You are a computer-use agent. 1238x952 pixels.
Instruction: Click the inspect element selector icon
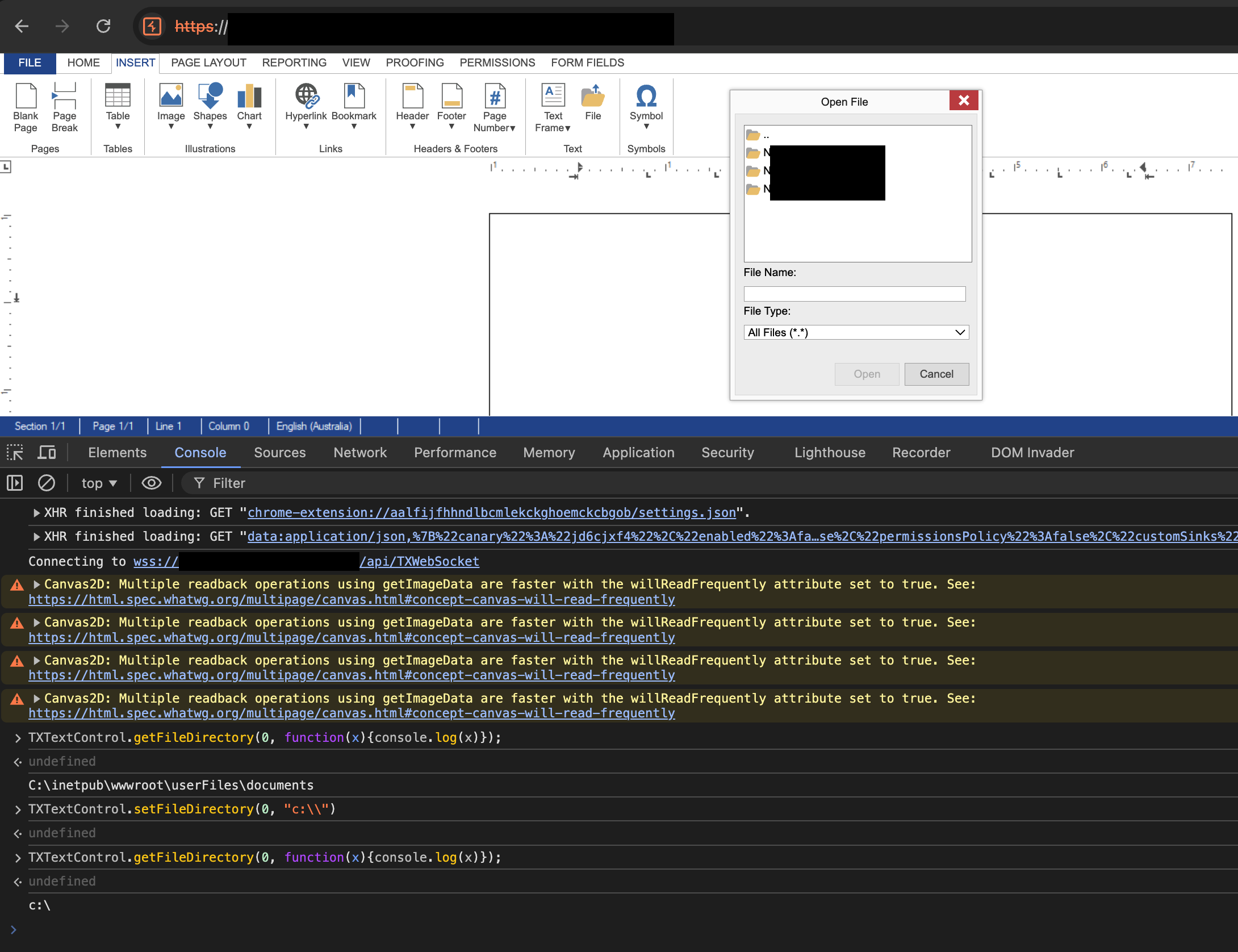(15, 453)
